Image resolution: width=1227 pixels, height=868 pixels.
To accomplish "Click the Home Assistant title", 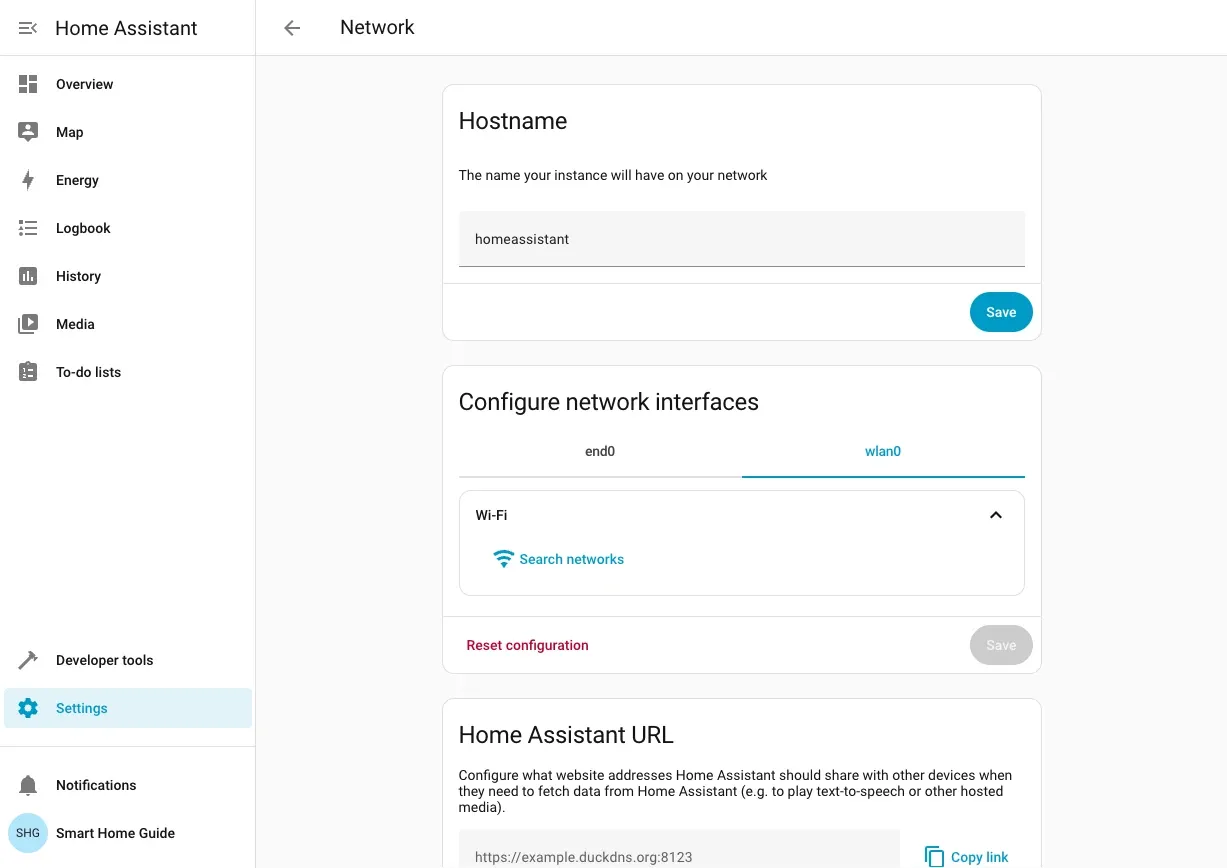I will (x=126, y=28).
